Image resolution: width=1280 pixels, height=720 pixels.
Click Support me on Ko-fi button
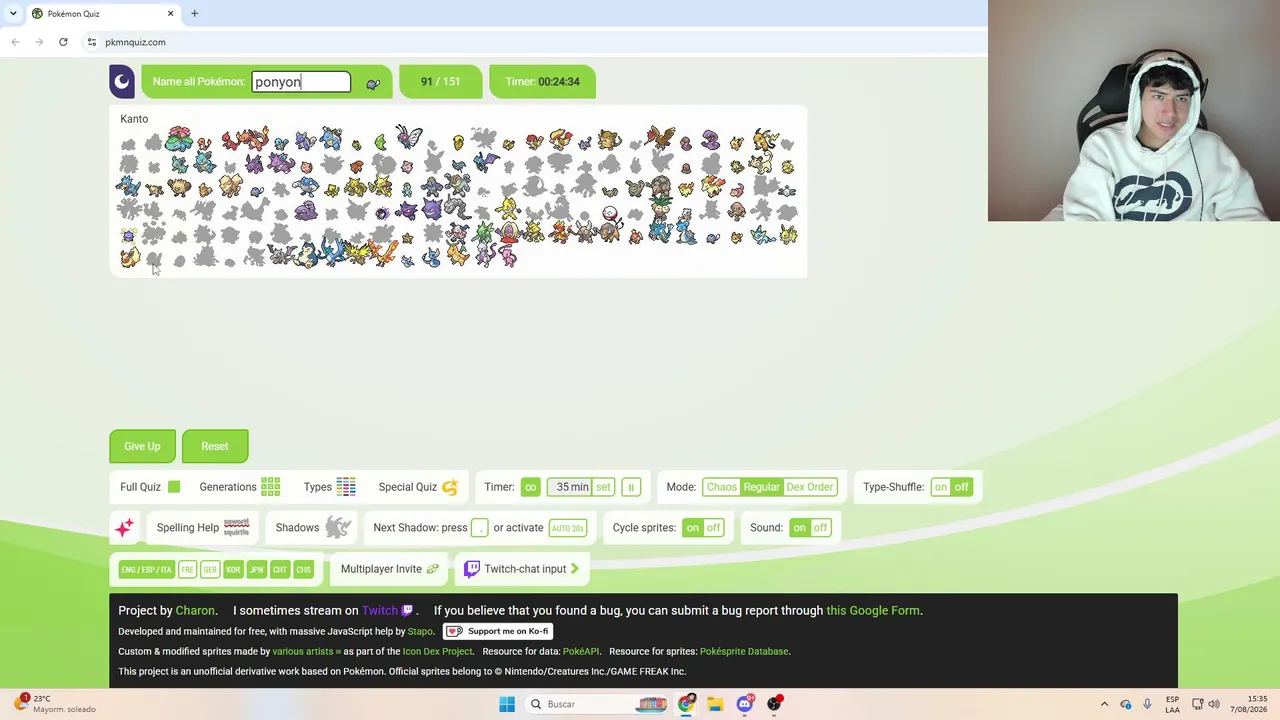[x=498, y=631]
